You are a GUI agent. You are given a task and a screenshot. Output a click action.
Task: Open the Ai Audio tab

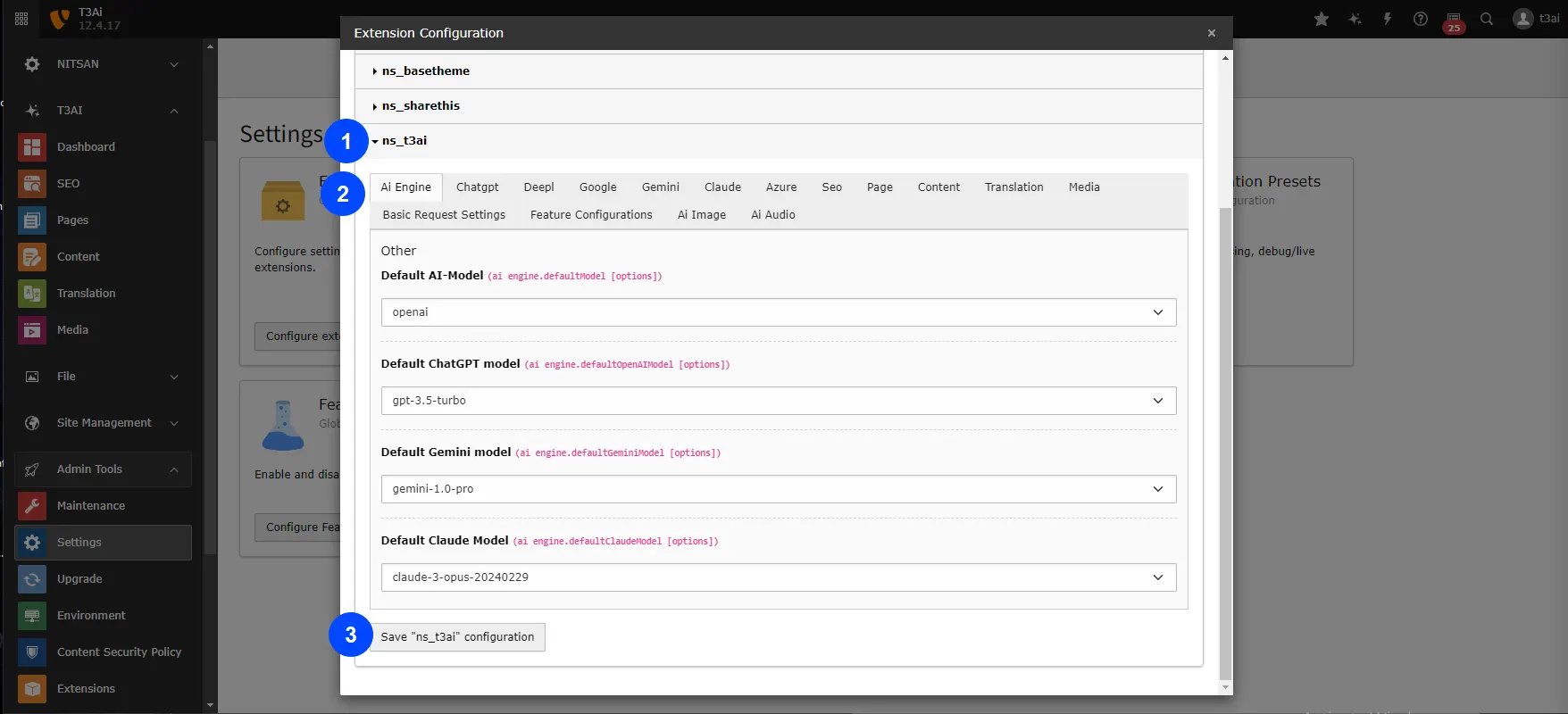(773, 215)
